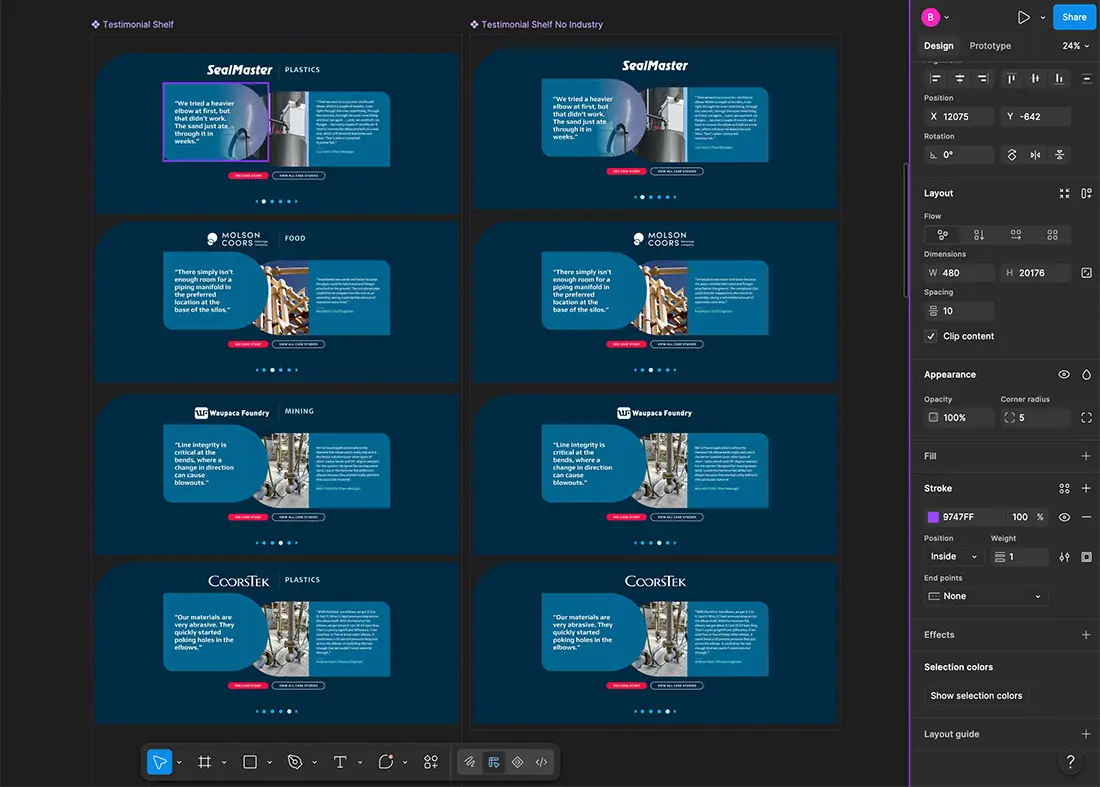Image resolution: width=1100 pixels, height=787 pixels.
Task: Set flow to vertical layout
Action: [x=979, y=235]
